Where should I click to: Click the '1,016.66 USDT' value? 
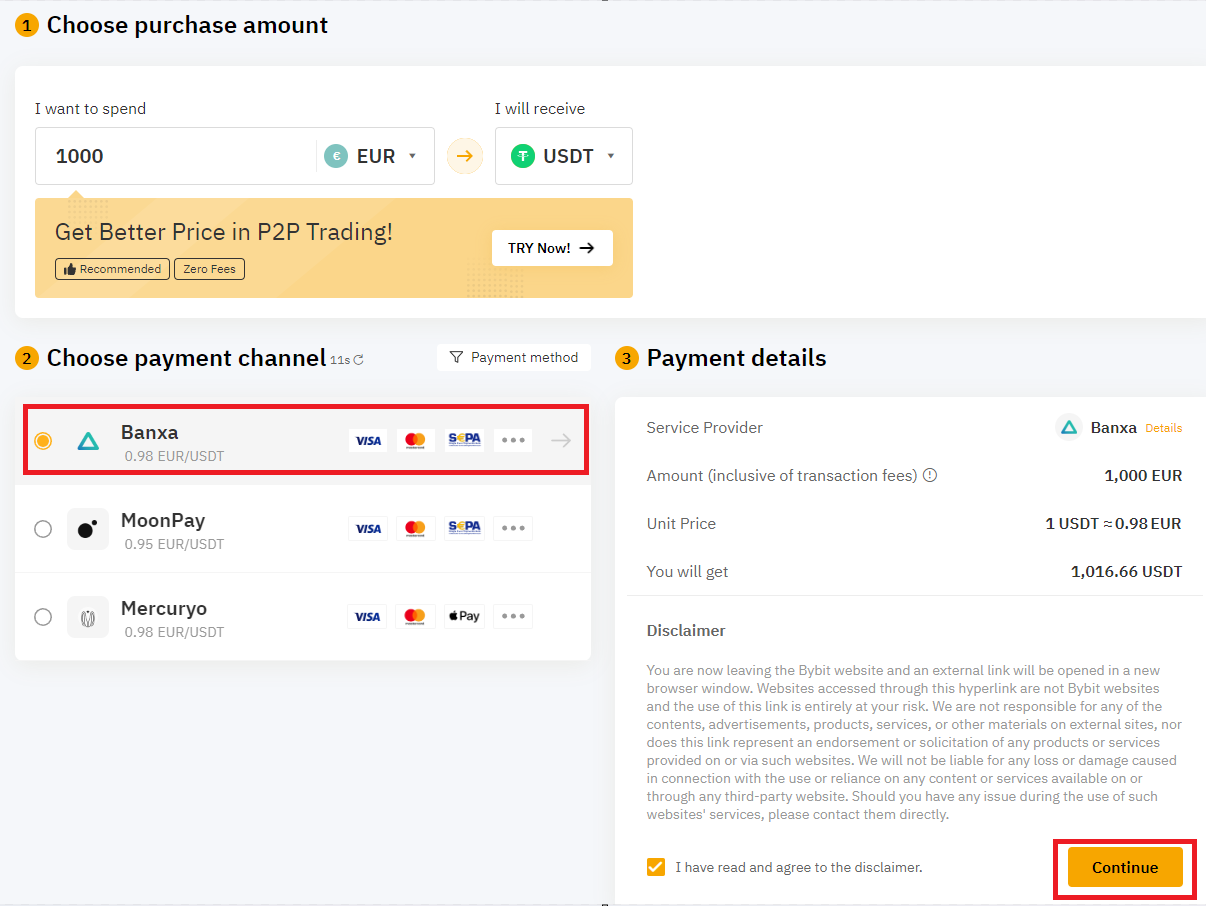(x=1126, y=572)
